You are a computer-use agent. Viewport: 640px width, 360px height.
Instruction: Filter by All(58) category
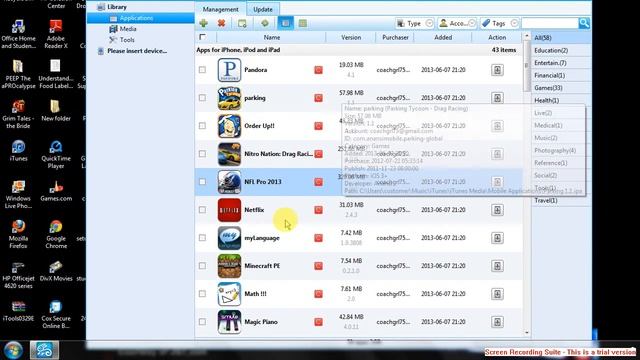561,38
